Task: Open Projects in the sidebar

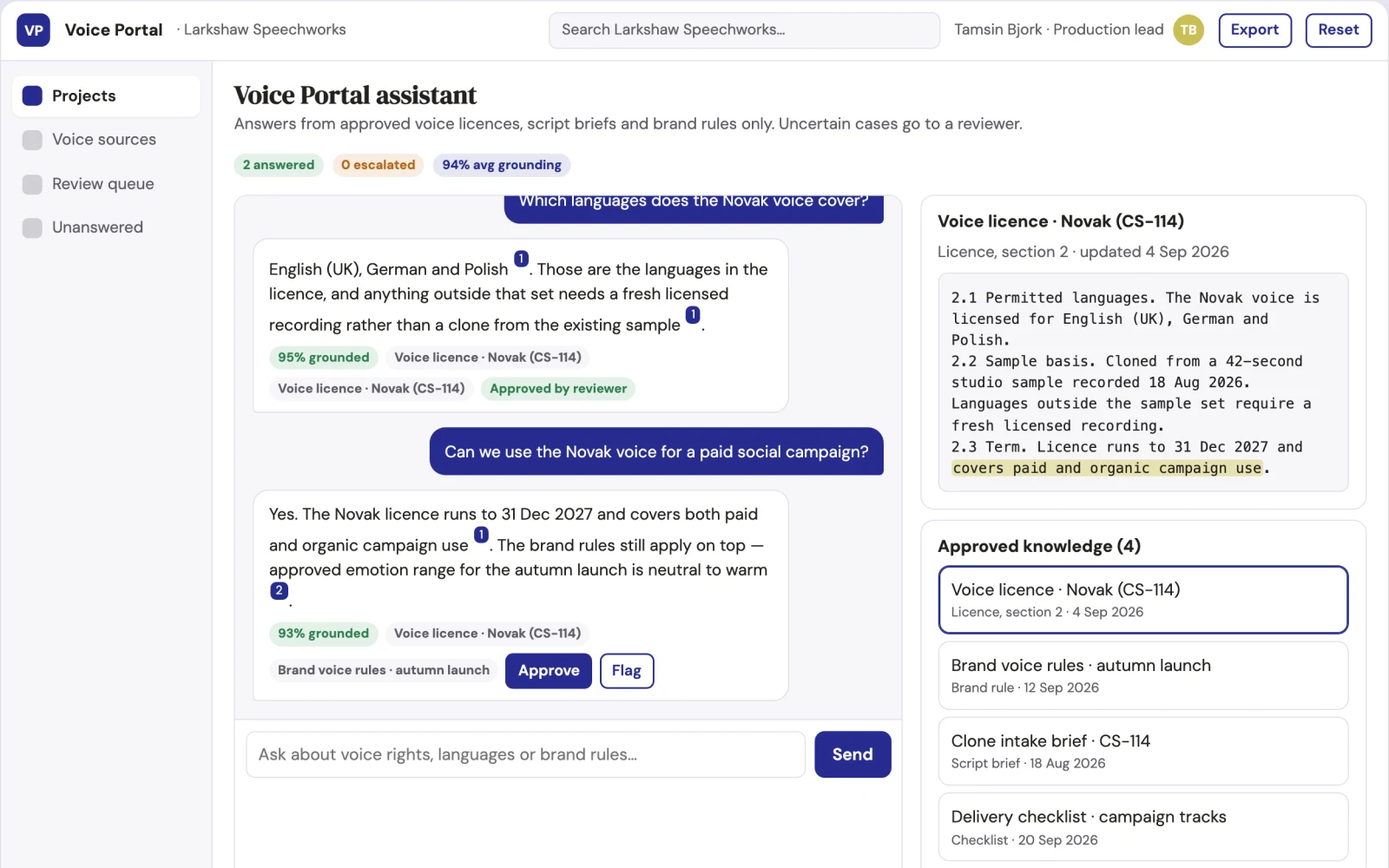Action: 106,95
